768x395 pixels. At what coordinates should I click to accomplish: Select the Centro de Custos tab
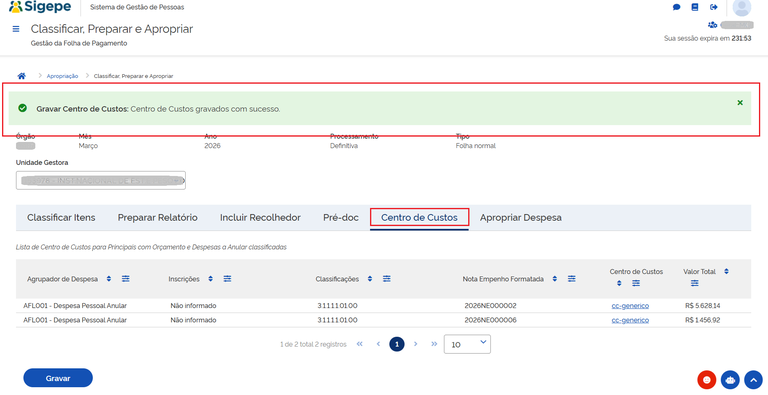(x=419, y=218)
